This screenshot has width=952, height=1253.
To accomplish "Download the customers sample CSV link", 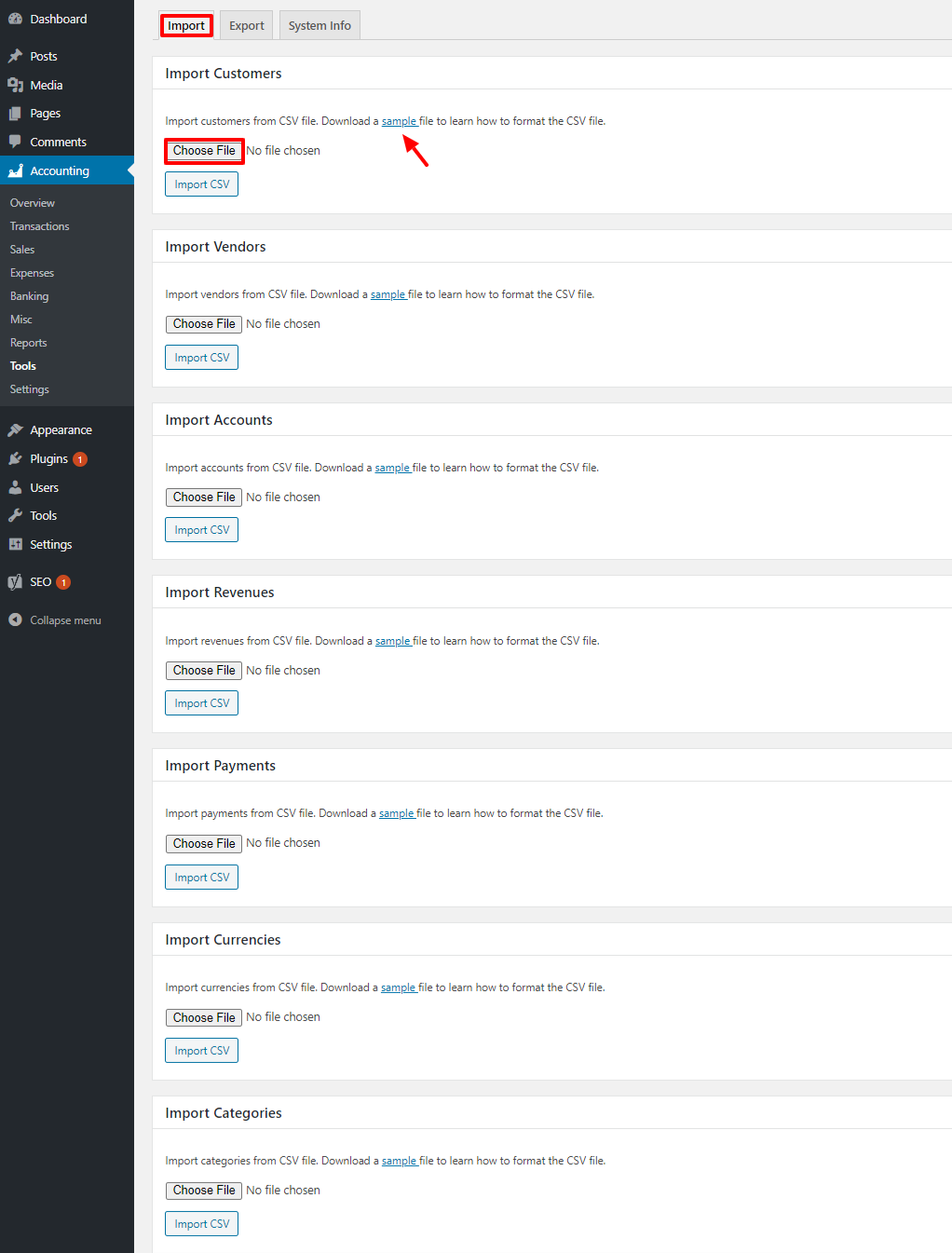I will coord(400,121).
